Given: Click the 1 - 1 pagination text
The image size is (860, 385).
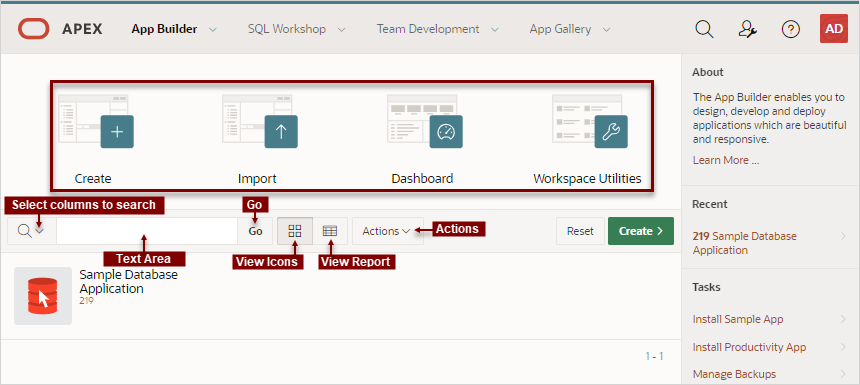Looking at the screenshot, I should pyautogui.click(x=654, y=356).
